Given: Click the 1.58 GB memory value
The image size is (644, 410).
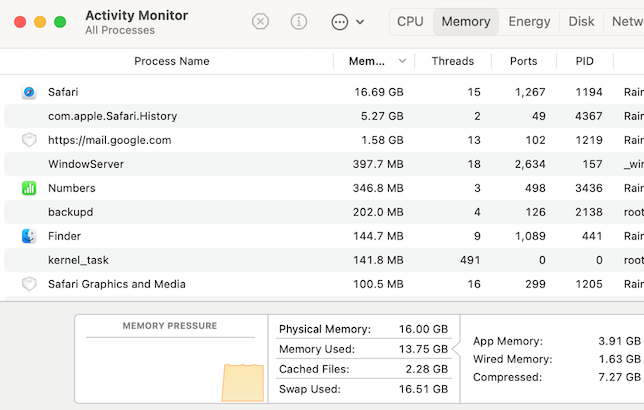Looking at the screenshot, I should (x=382, y=140).
